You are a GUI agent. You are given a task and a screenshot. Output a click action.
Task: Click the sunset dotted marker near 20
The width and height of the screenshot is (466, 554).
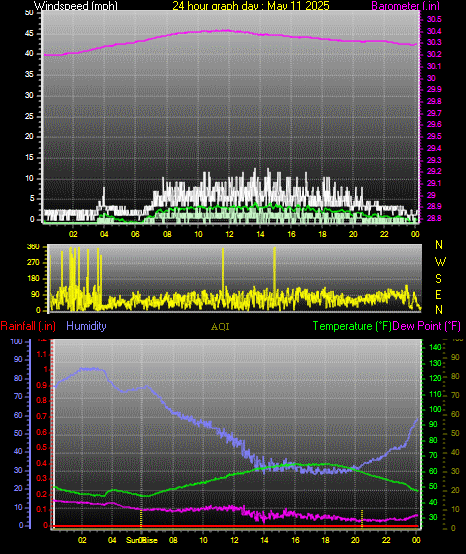(362, 518)
